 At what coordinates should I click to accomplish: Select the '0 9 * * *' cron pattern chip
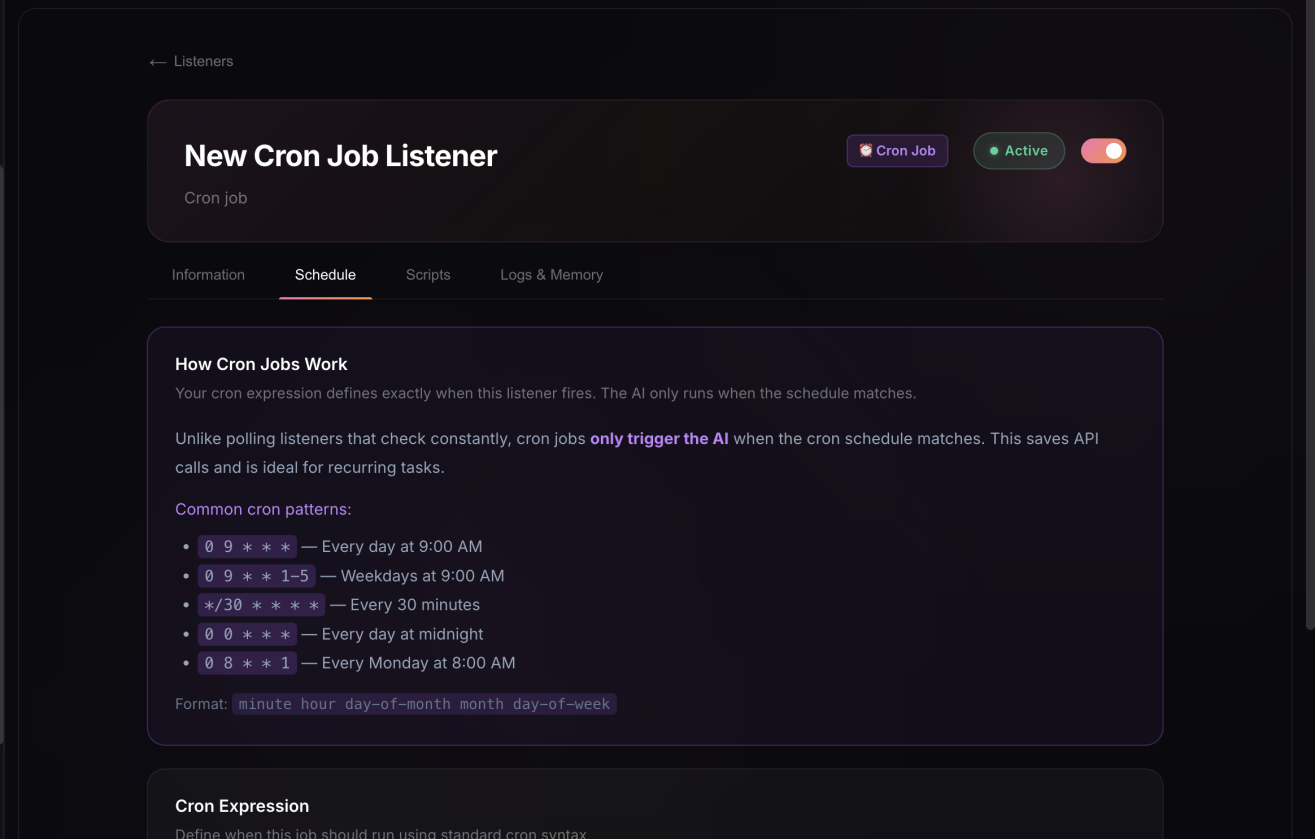click(x=246, y=546)
